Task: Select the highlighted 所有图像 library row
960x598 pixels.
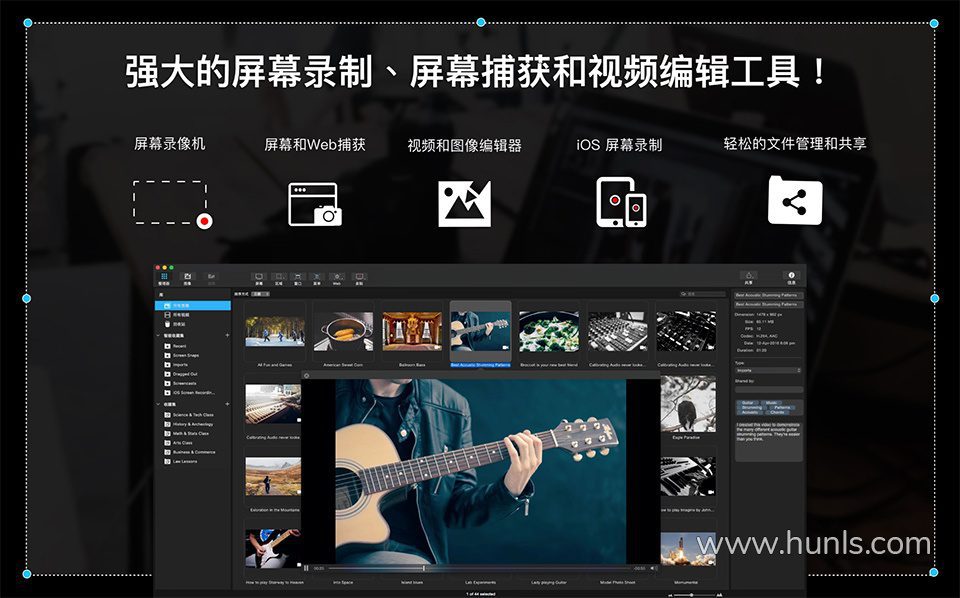Action: point(193,305)
